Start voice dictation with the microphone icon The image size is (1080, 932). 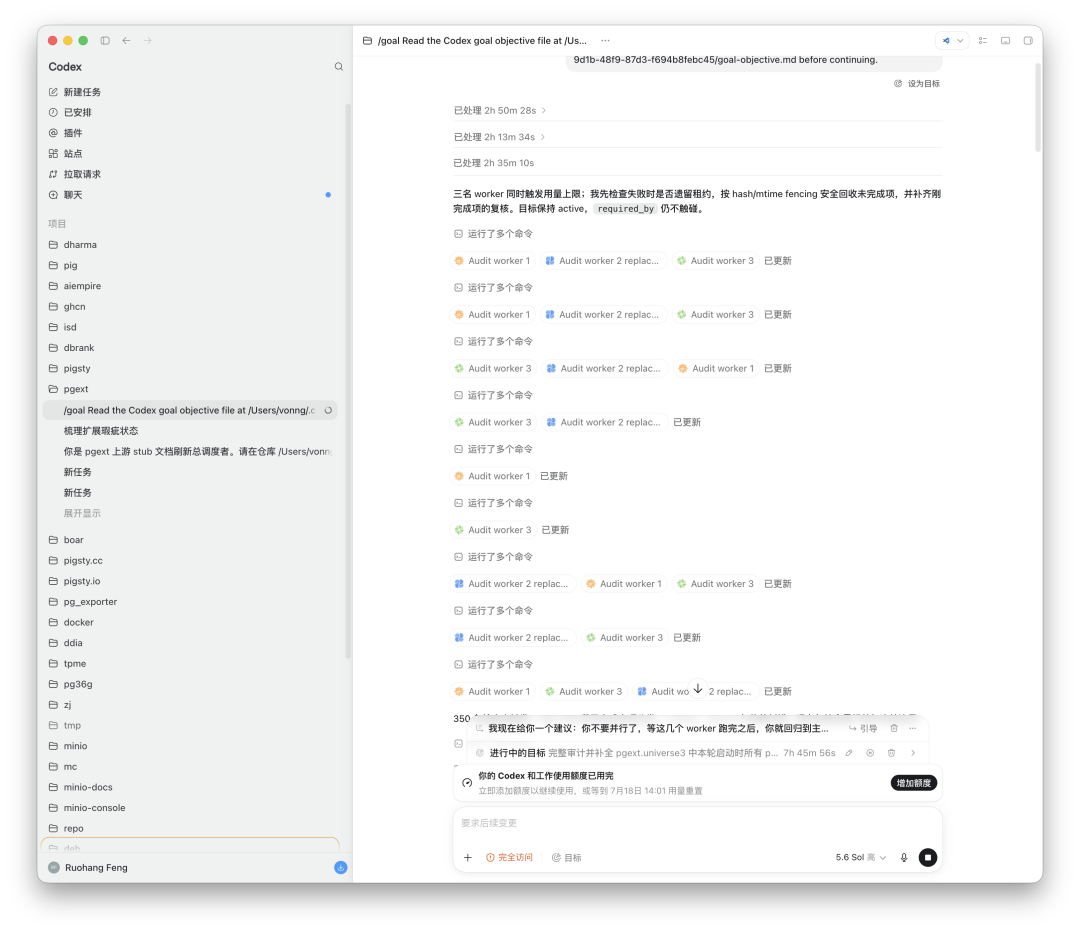coord(904,858)
